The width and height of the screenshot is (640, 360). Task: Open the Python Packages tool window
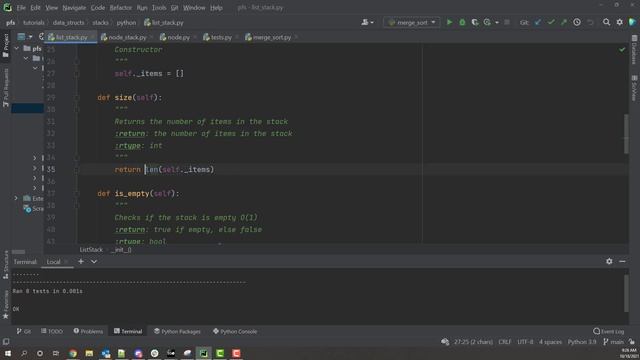click(177, 331)
